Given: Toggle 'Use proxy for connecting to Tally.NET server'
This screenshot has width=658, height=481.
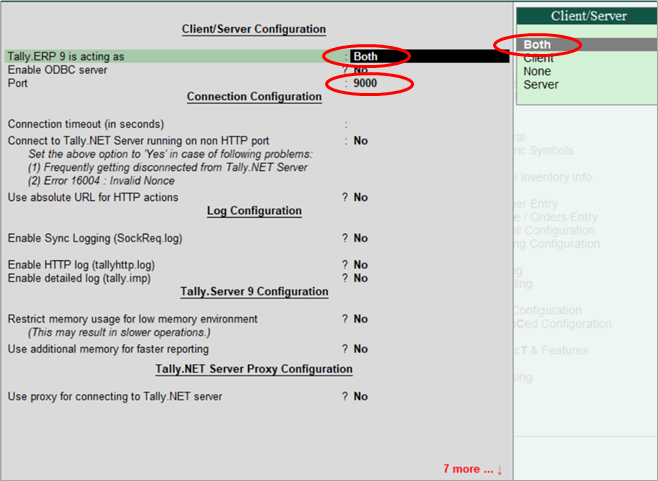Looking at the screenshot, I should click(360, 396).
